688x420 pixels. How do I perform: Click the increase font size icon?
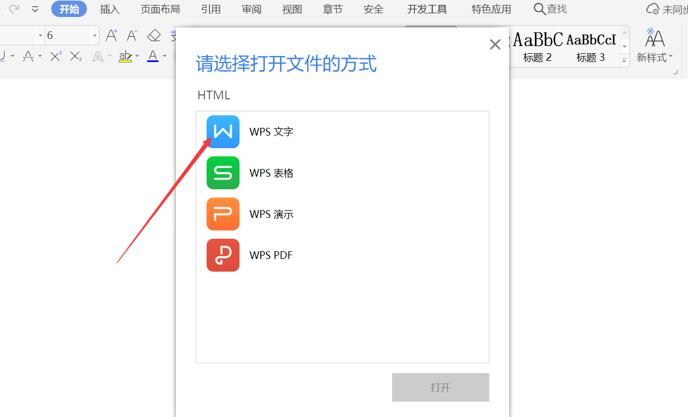[x=111, y=35]
